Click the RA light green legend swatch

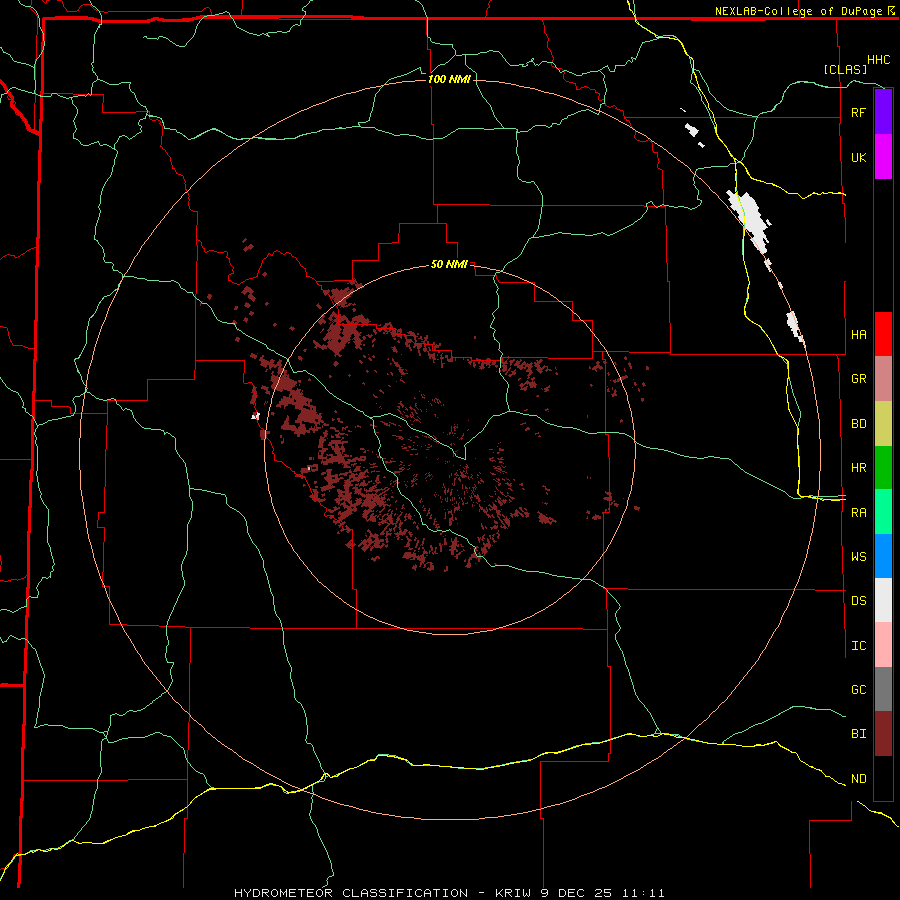pyautogui.click(x=883, y=512)
